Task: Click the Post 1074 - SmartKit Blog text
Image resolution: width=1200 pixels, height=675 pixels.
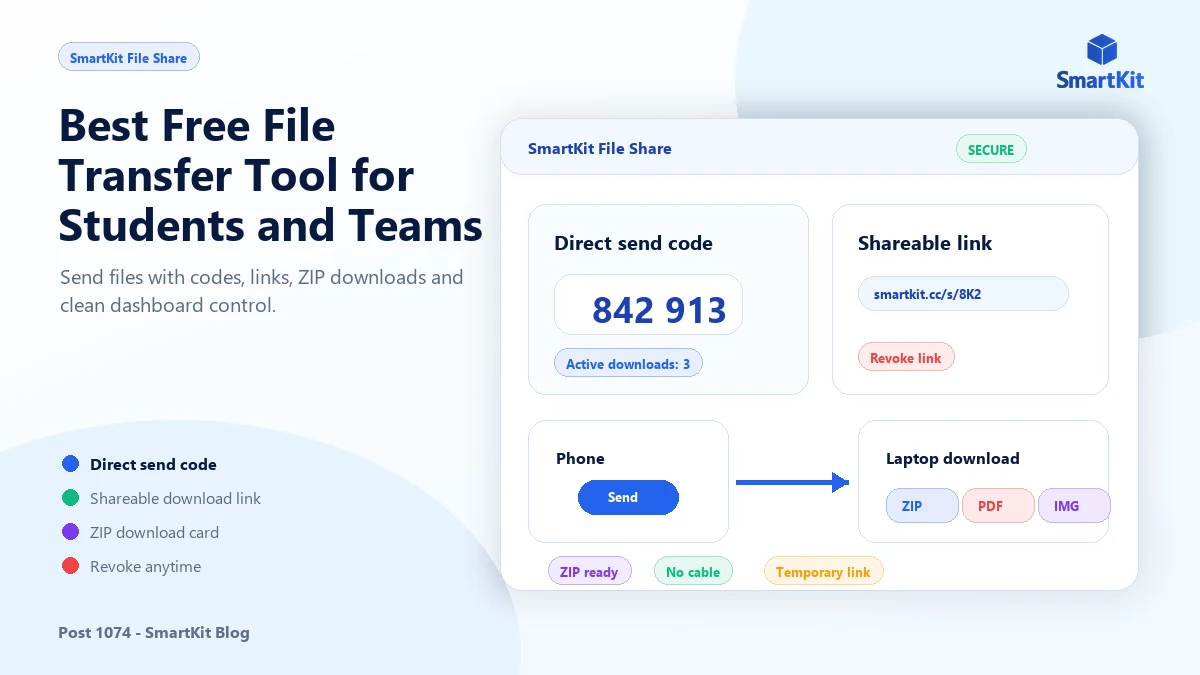Action: pyautogui.click(x=154, y=632)
